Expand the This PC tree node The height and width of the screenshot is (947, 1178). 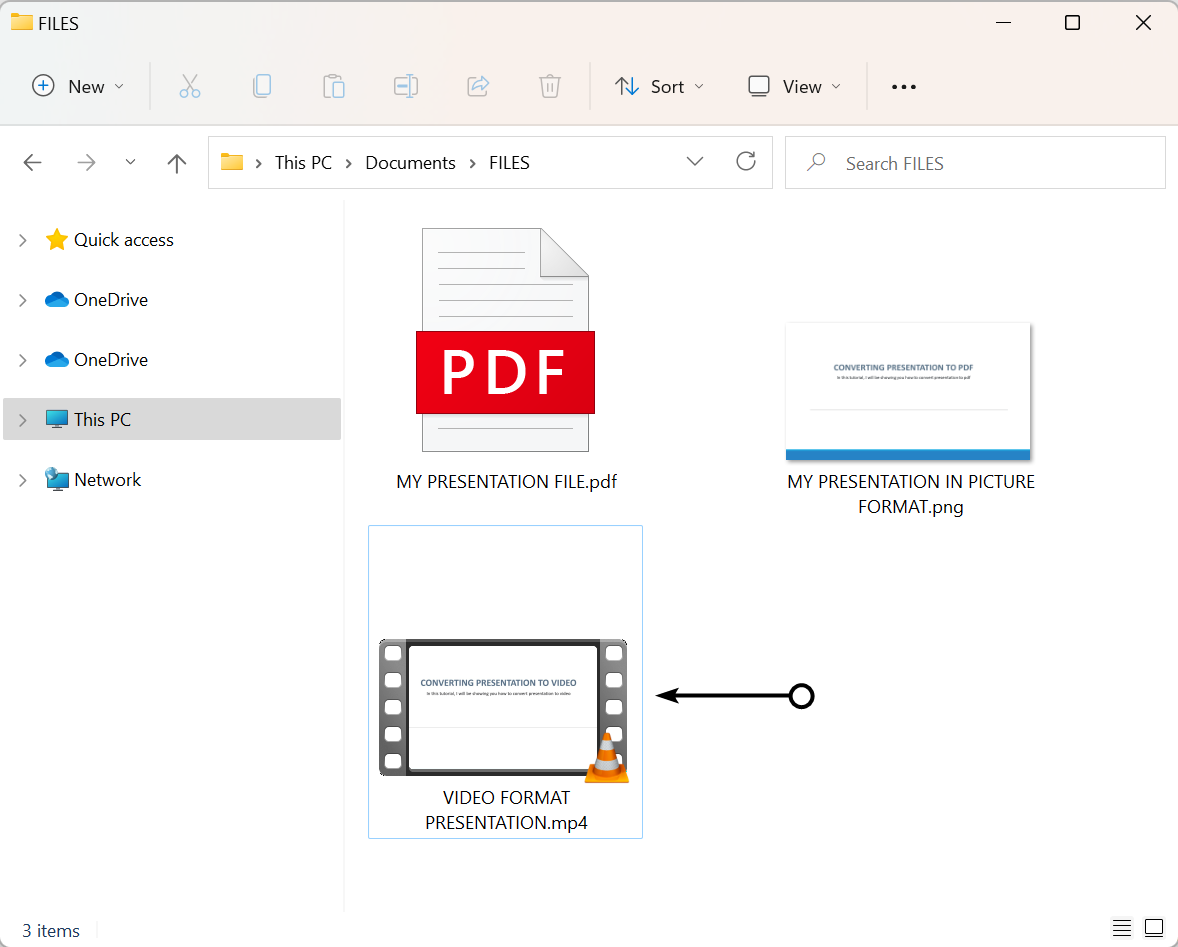(22, 419)
